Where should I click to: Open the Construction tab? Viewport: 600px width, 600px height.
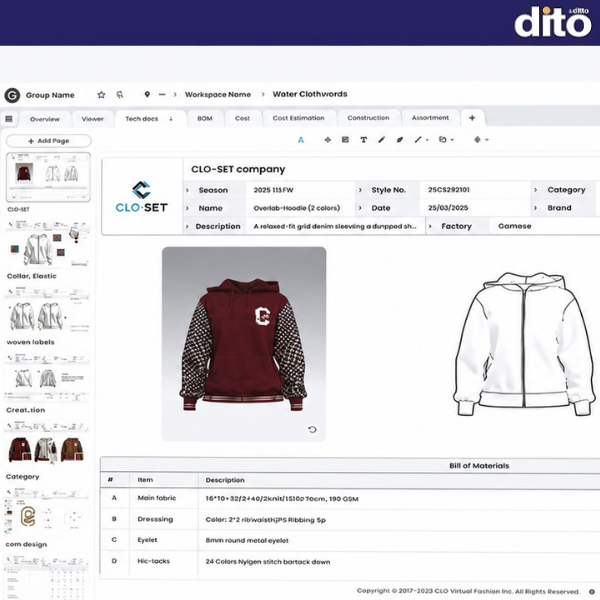click(x=368, y=118)
